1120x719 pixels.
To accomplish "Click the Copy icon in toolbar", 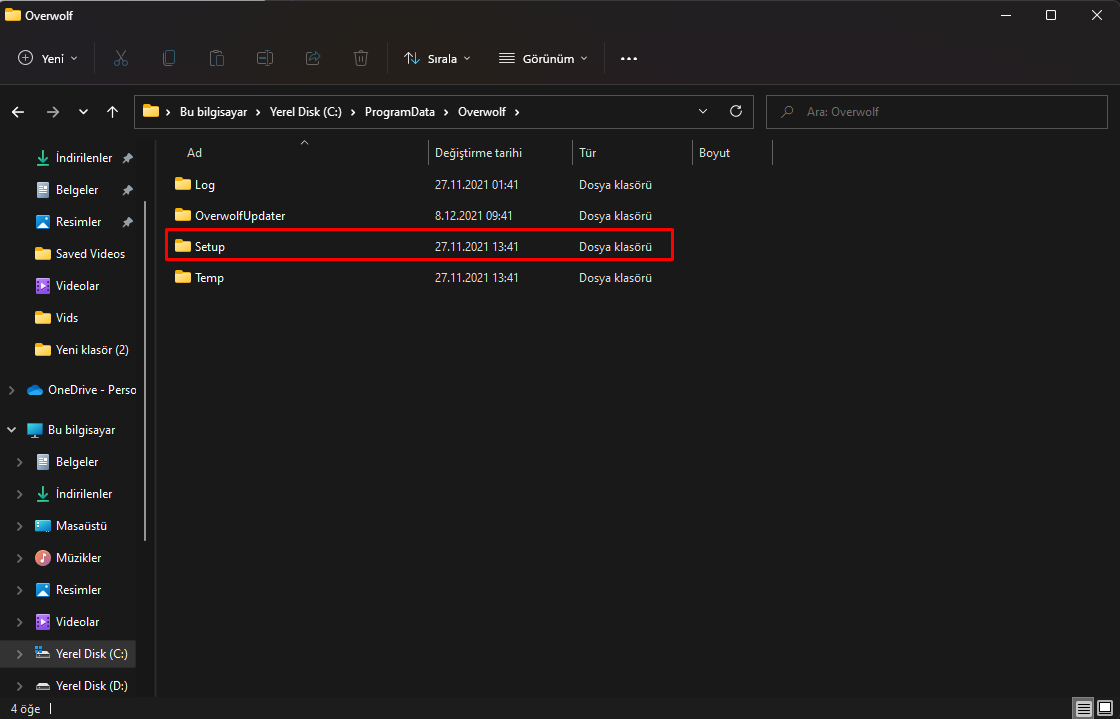I will pos(169,59).
